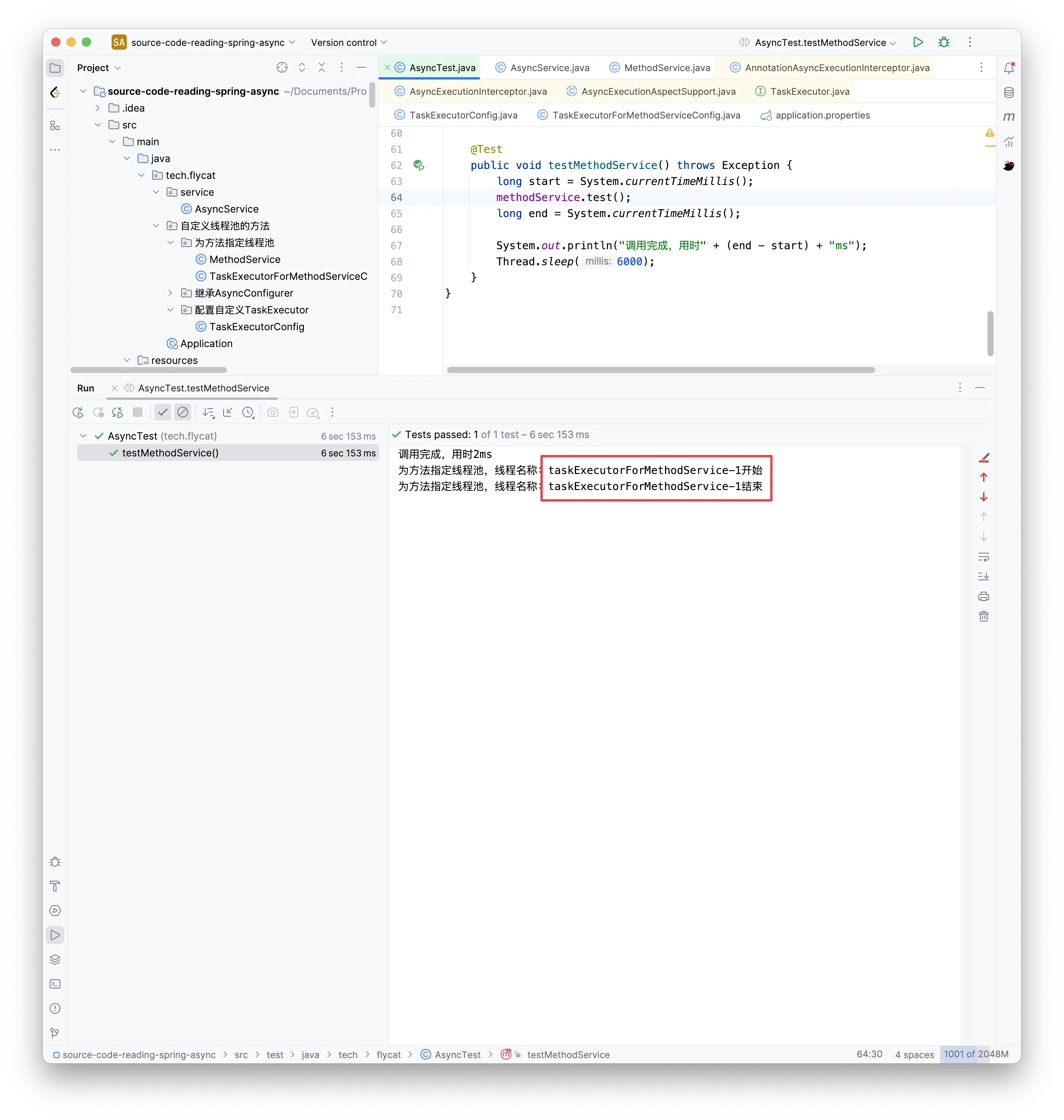Click the Print icon in console sidebar
The image size is (1064, 1120).
click(x=983, y=596)
